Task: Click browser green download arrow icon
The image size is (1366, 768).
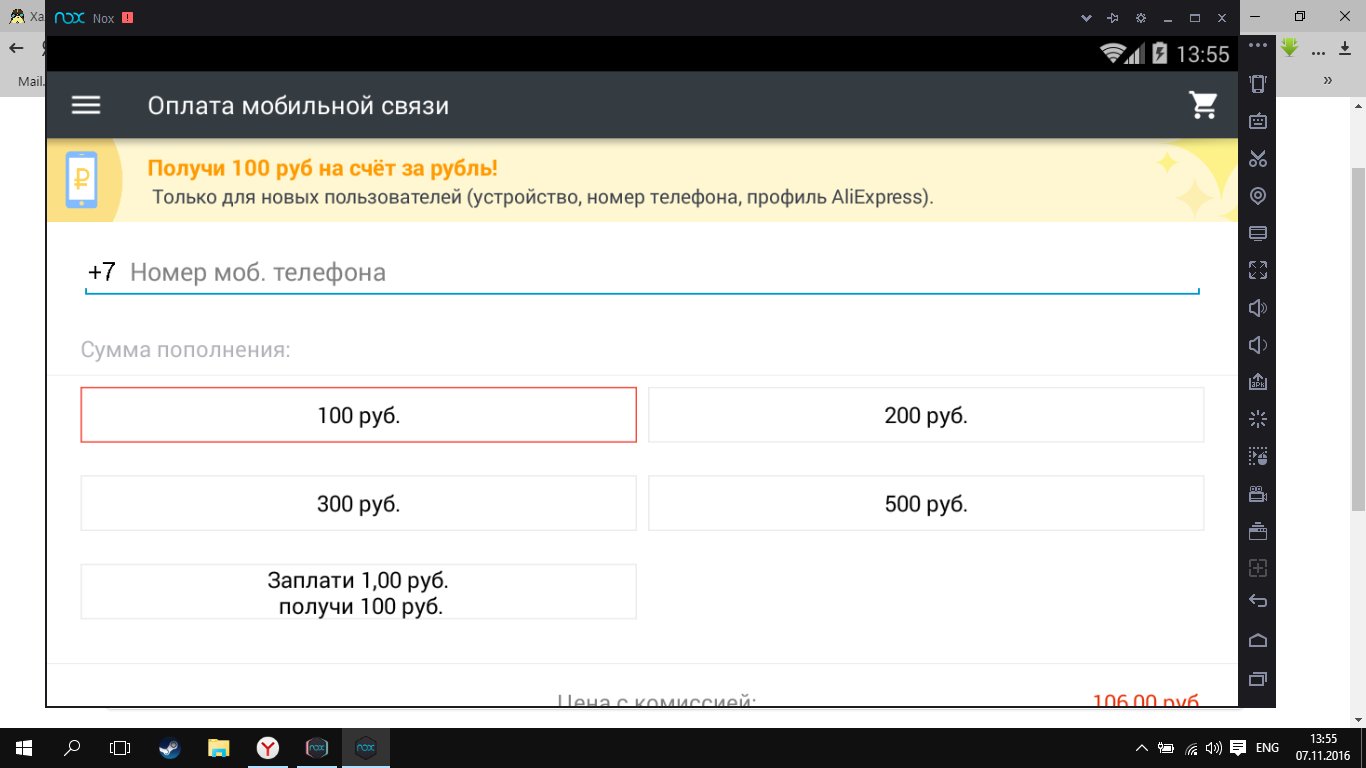Action: [1289, 48]
